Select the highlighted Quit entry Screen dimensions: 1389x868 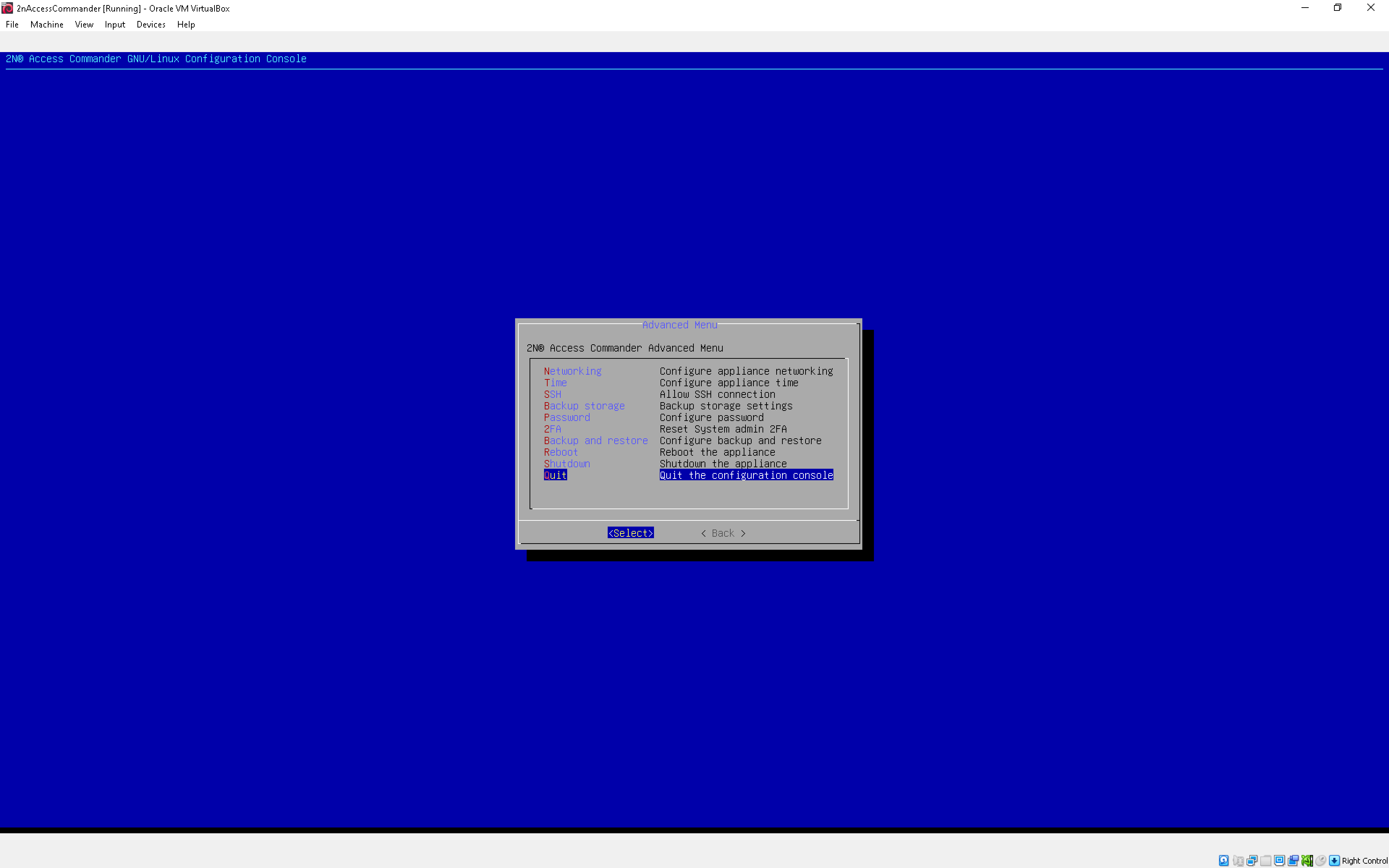click(556, 475)
